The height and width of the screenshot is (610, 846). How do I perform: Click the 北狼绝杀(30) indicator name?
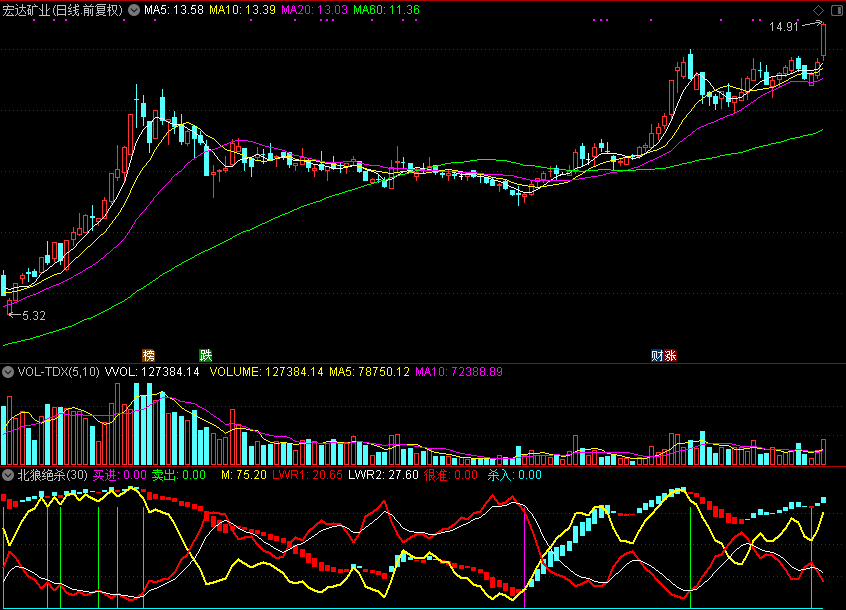coord(52,475)
